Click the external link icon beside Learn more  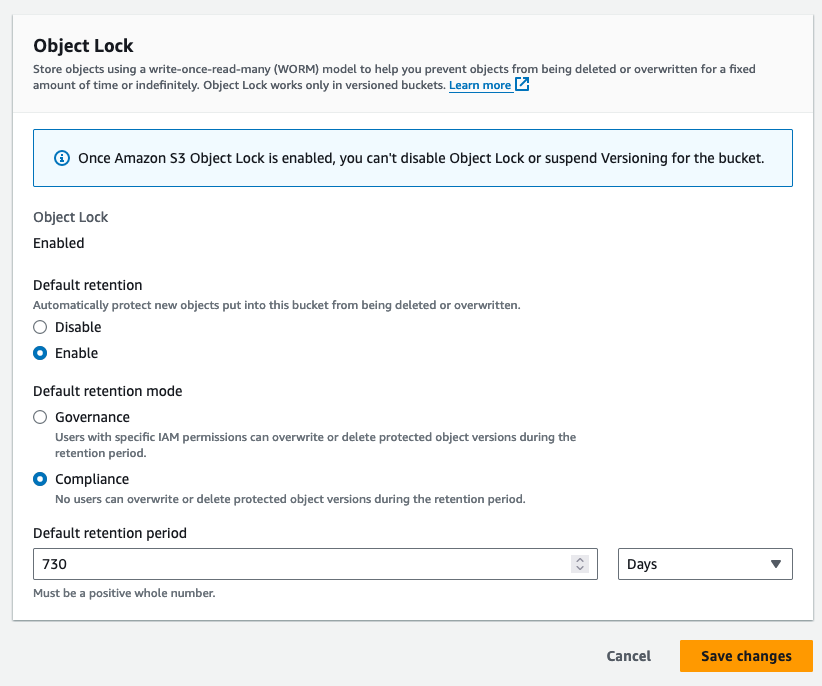pos(522,84)
